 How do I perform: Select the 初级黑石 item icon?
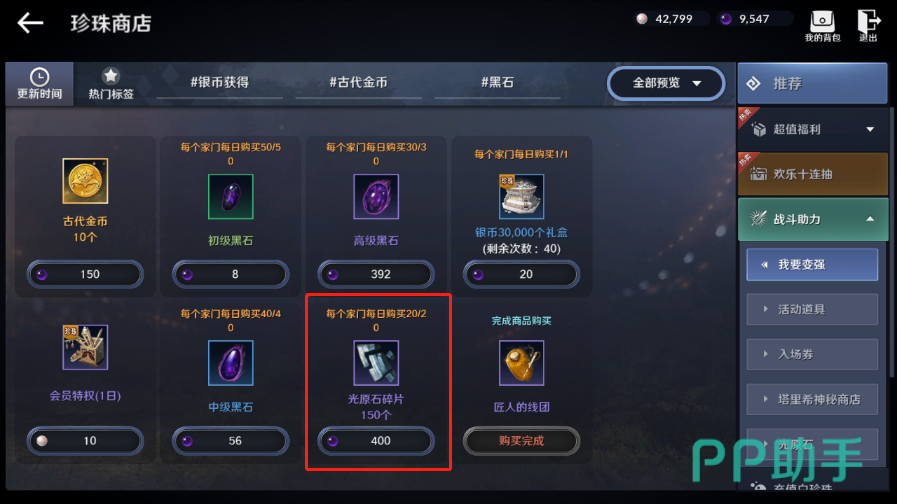pyautogui.click(x=231, y=197)
